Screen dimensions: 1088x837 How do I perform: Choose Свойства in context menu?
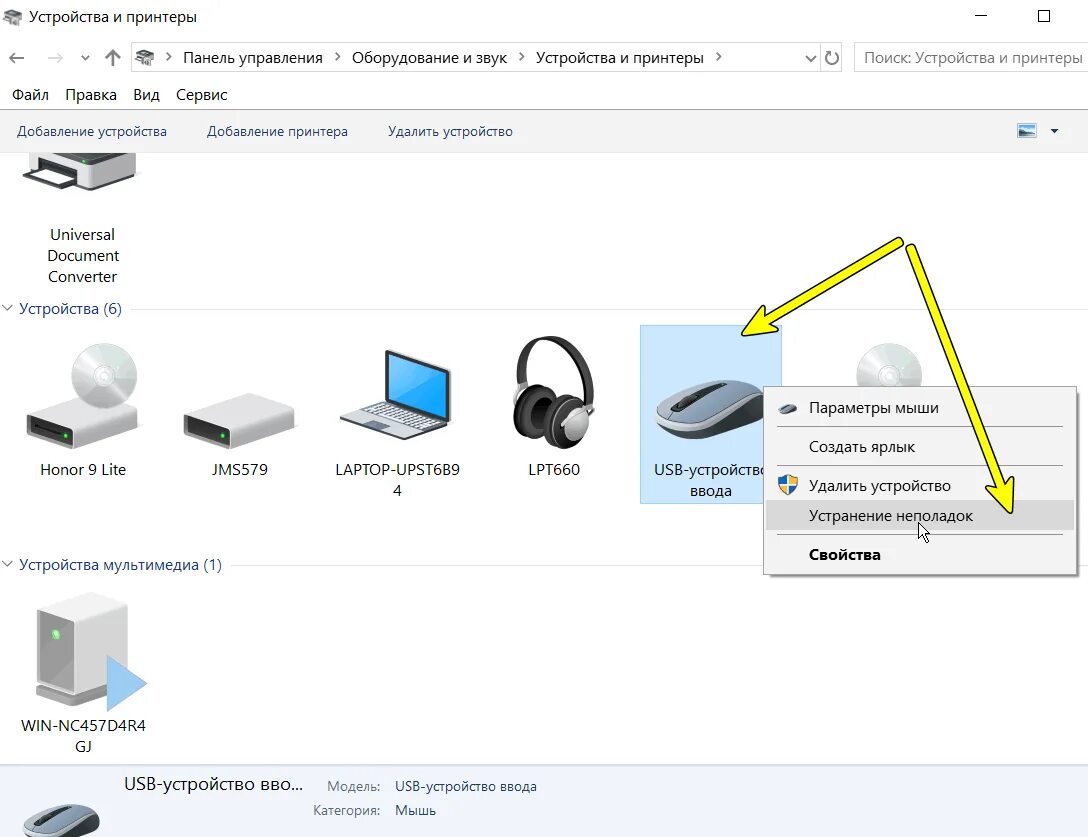[920, 555]
